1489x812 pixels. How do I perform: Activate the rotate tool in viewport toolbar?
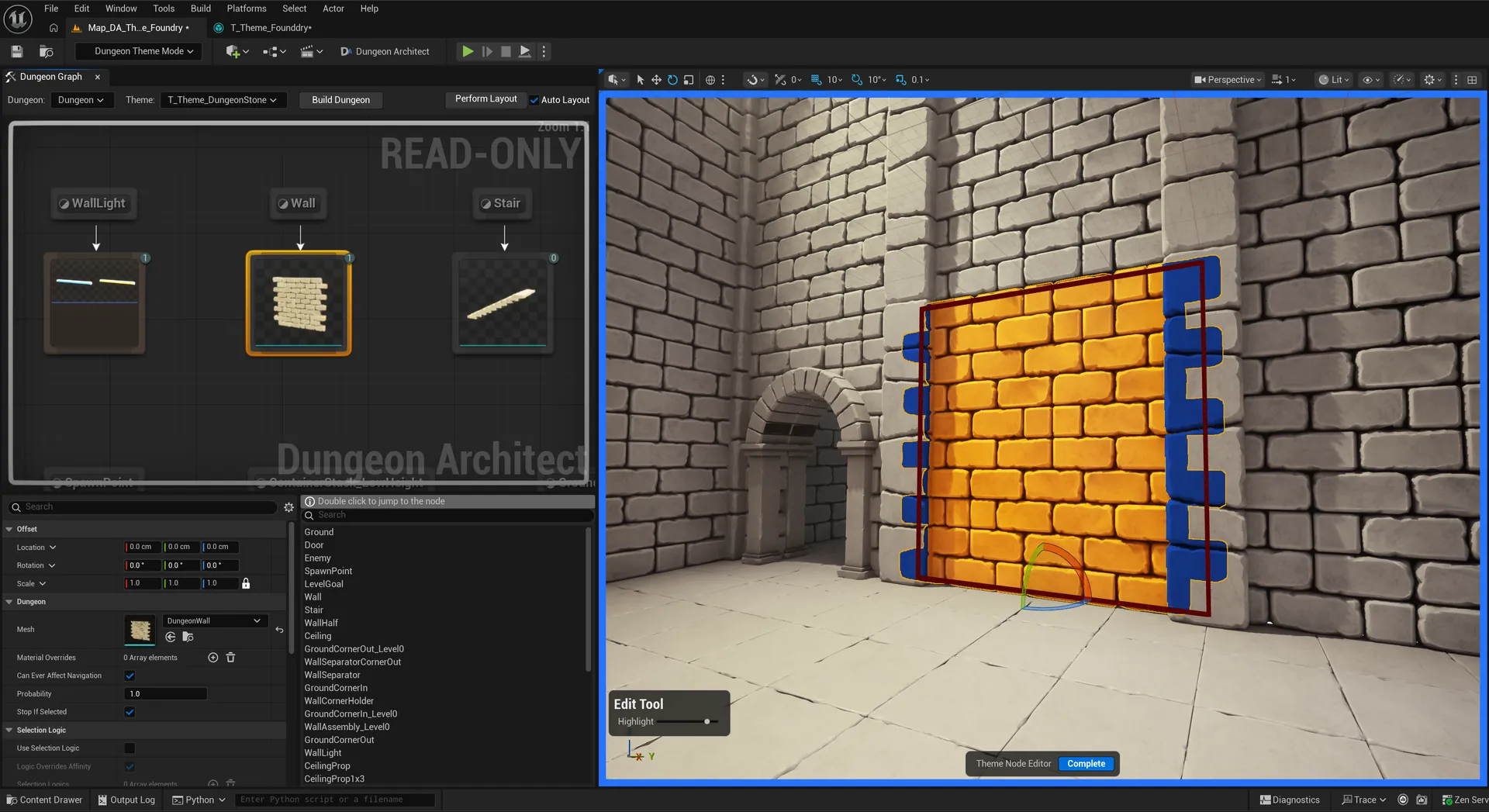pos(672,80)
